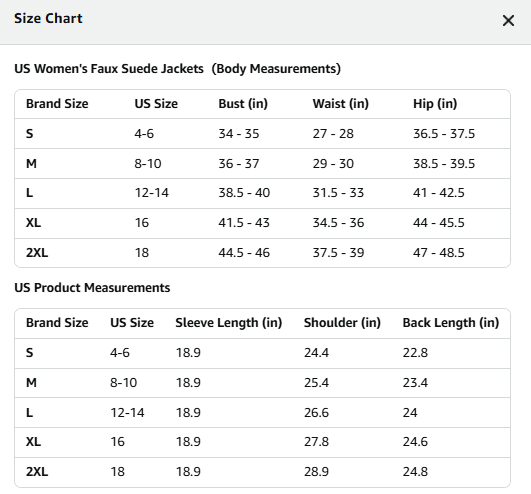Click the Size Chart title
Screen dimensions: 531x494
click(48, 18)
